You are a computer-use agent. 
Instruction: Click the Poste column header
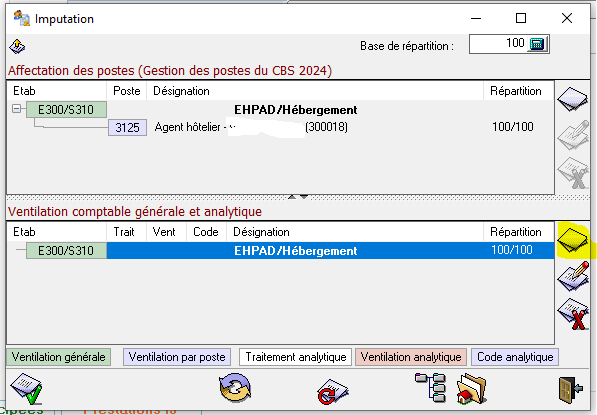(127, 91)
